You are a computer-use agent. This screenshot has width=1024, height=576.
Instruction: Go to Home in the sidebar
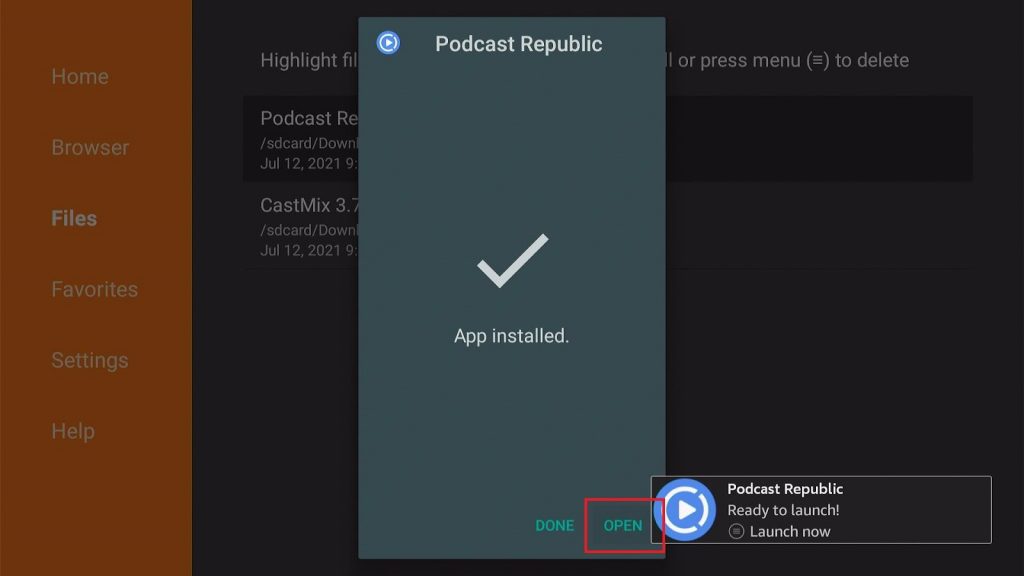coord(80,76)
